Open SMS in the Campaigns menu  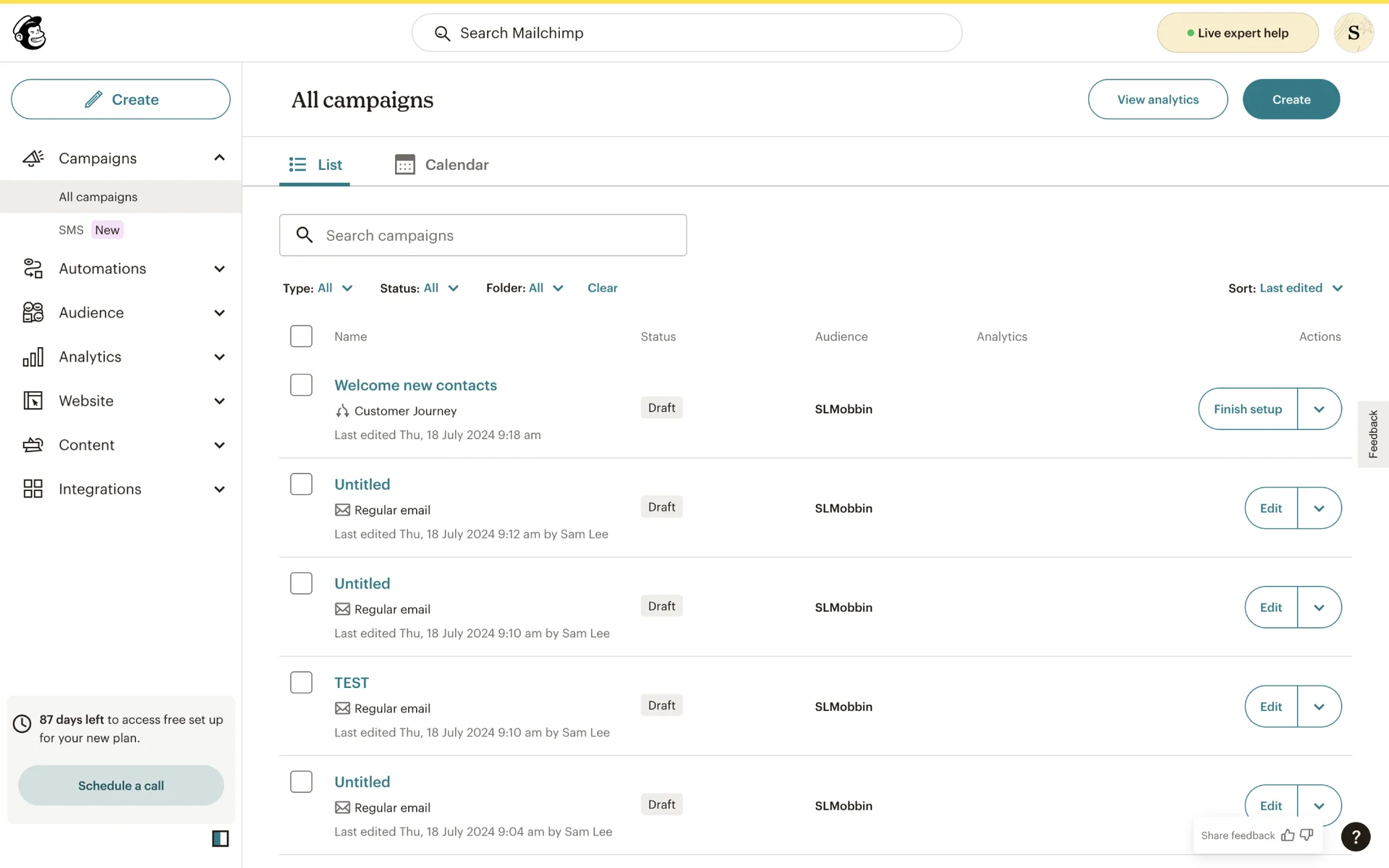71,230
